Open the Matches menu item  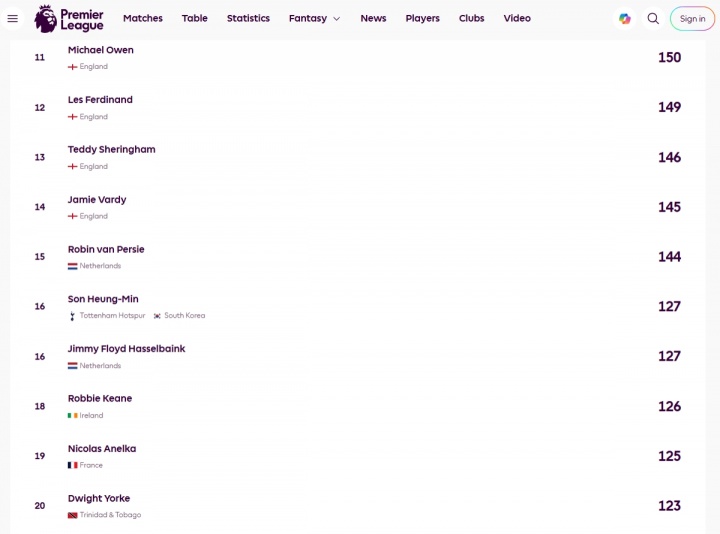click(x=143, y=18)
